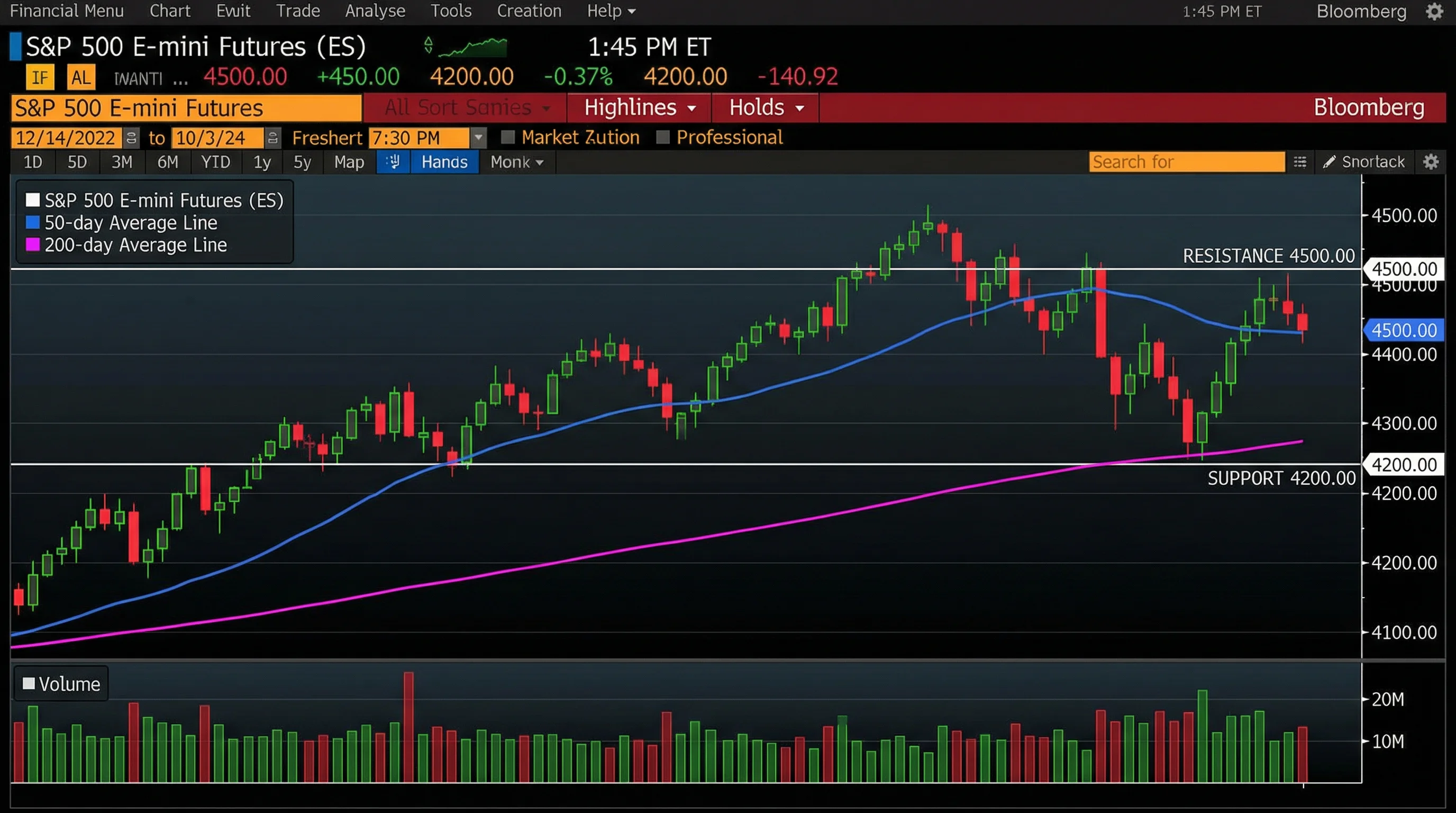Viewport: 1456px width, 813px height.
Task: Open chart settings gear in toolbar
Action: tap(1431, 162)
